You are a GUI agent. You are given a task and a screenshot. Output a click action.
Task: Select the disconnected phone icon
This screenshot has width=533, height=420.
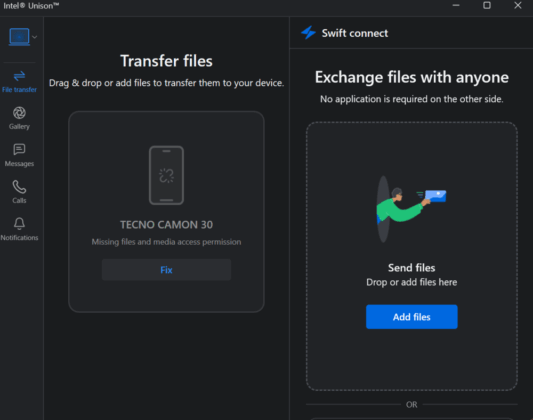click(167, 175)
